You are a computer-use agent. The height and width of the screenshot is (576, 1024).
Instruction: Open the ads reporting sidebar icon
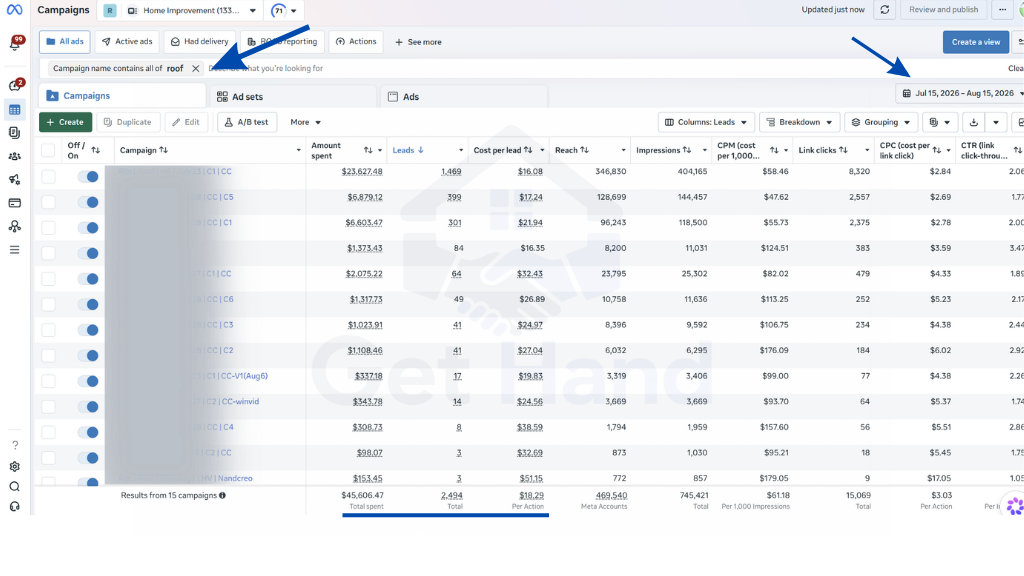click(14, 133)
